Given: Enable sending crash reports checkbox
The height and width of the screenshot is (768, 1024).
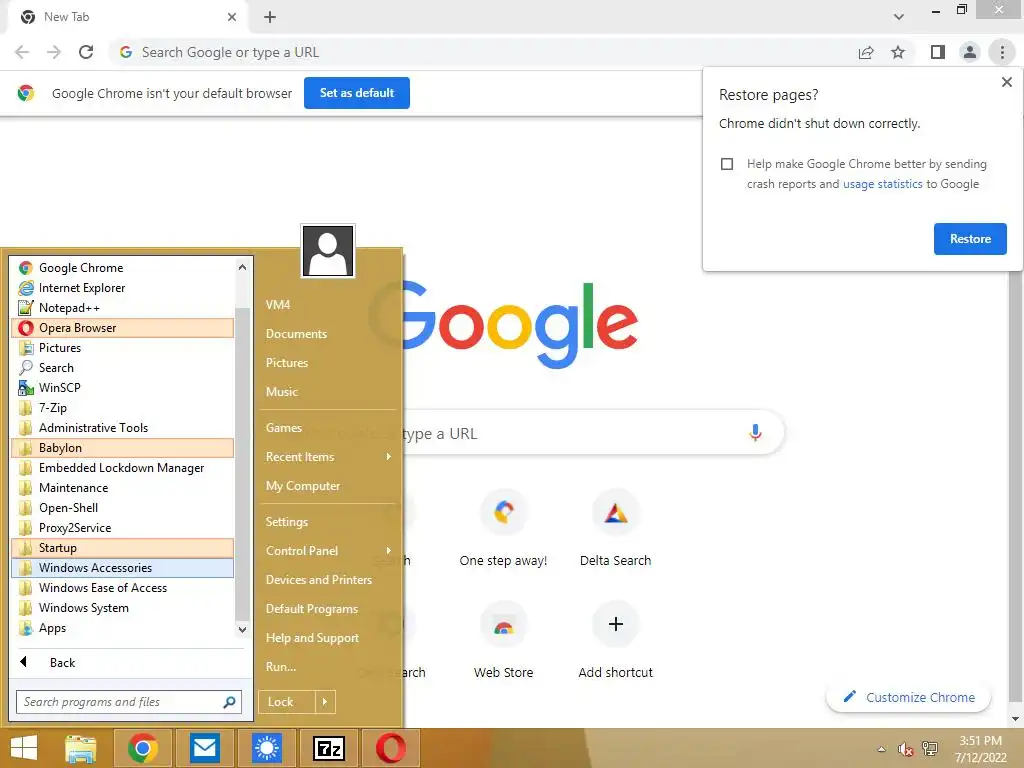Looking at the screenshot, I should pyautogui.click(x=727, y=164).
